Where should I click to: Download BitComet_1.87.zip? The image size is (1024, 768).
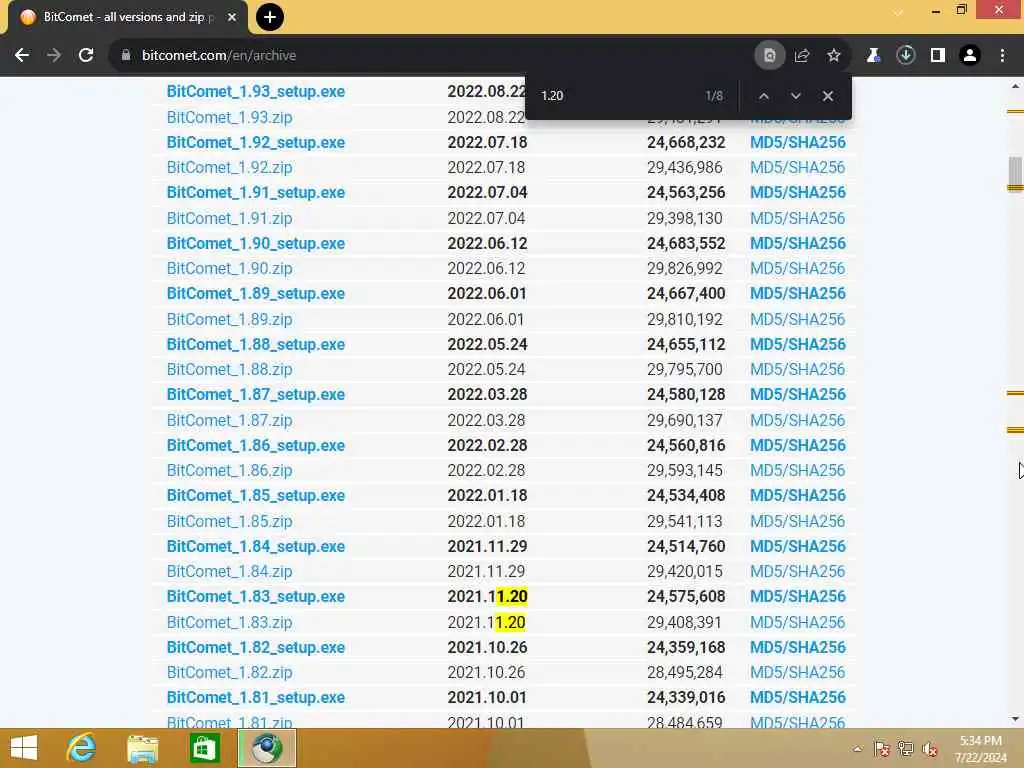pyautogui.click(x=229, y=420)
